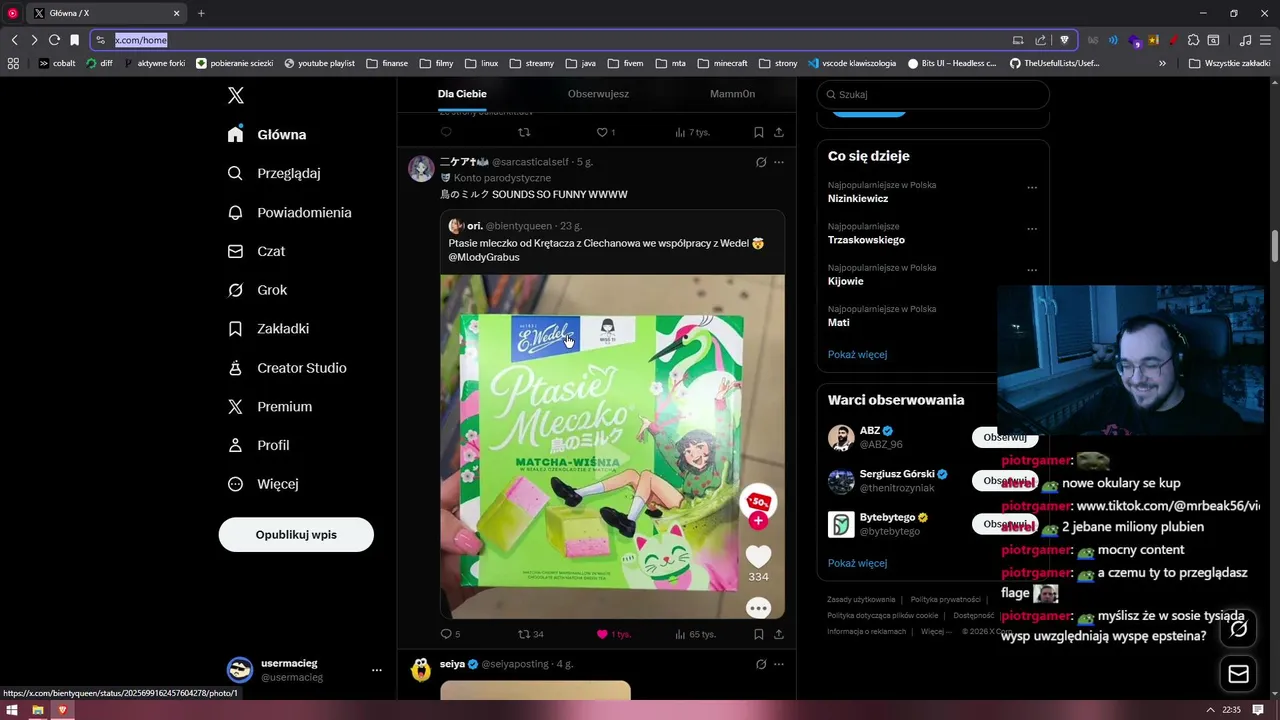Screen dimensions: 1280x720
Task: Open the Windows notification center
Action: 1258,710
